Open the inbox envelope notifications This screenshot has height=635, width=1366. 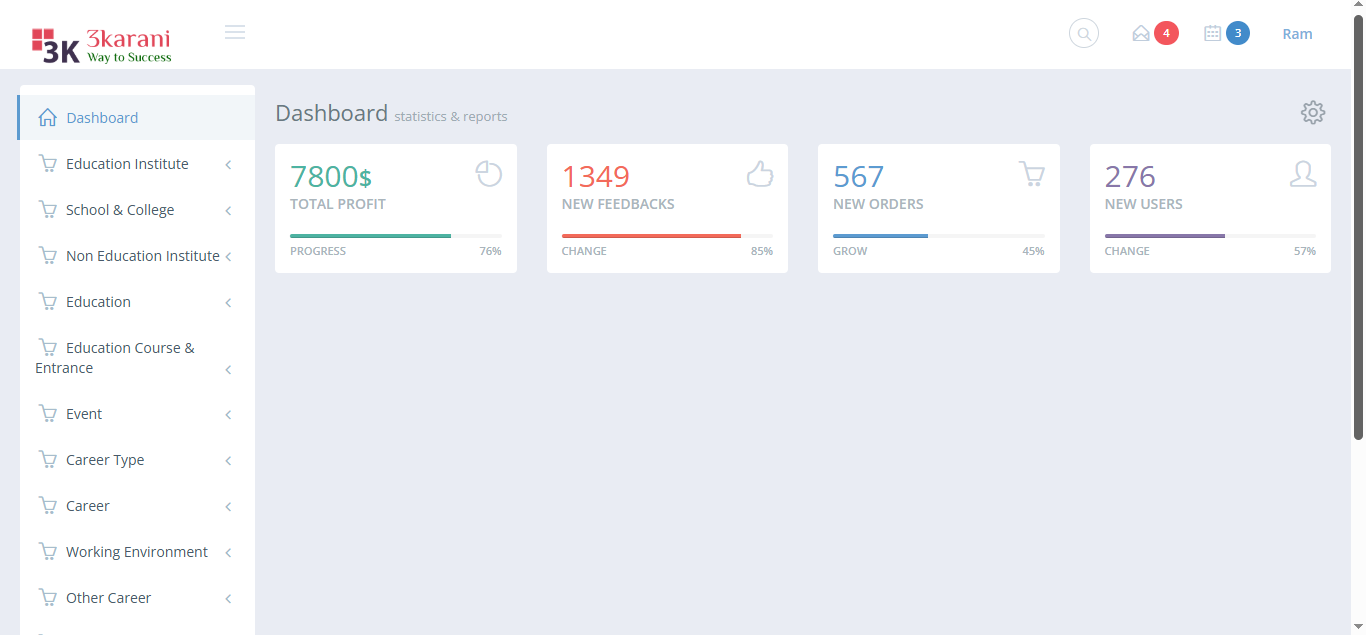1141,34
